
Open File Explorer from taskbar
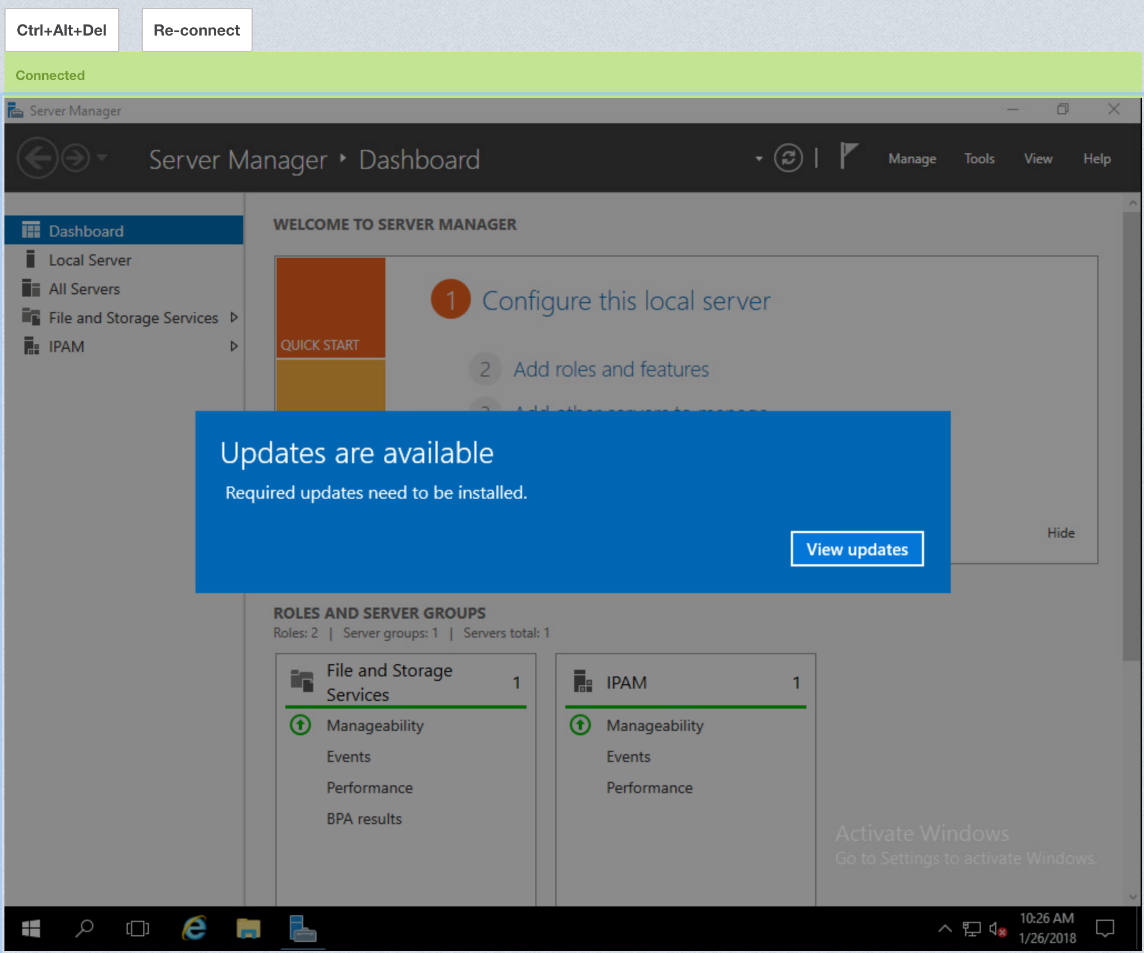point(248,928)
